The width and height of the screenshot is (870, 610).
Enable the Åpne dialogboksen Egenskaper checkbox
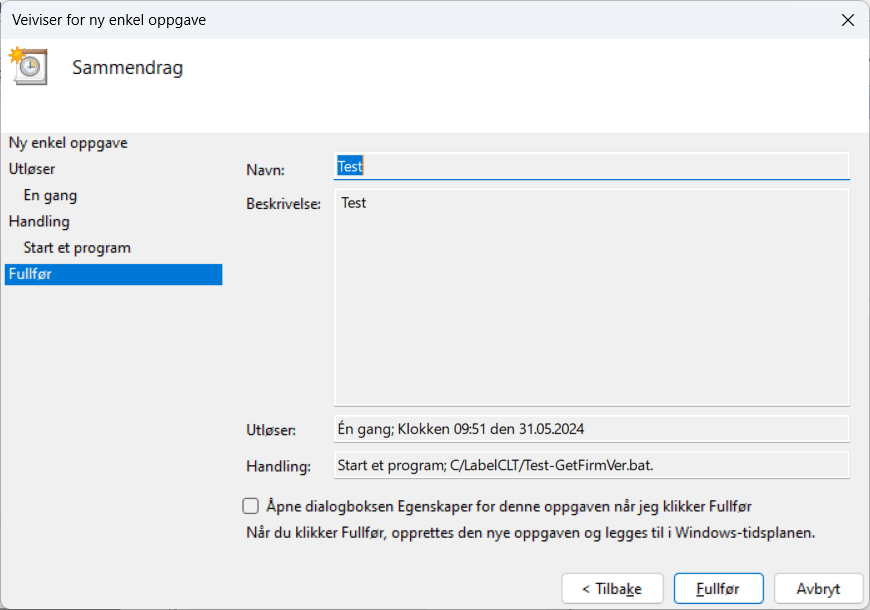tap(251, 506)
